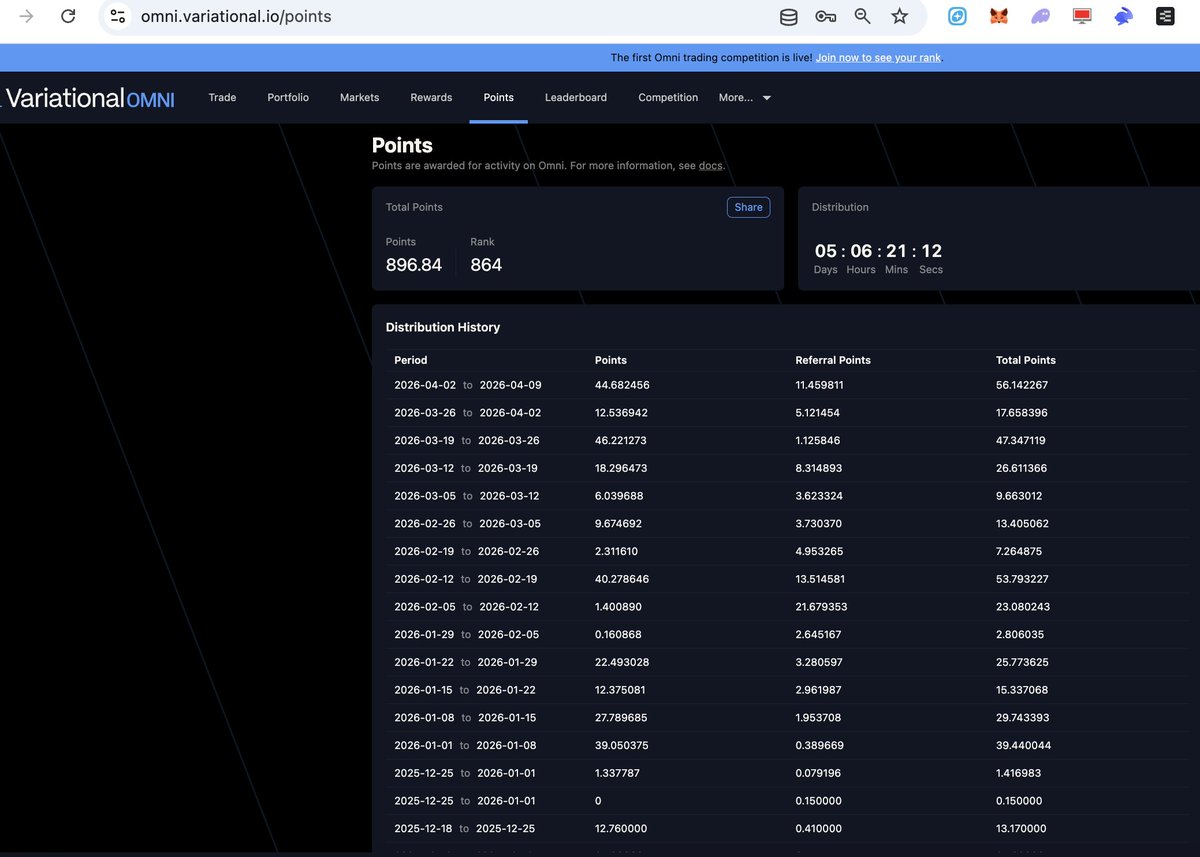Open the database icon in the address bar
The image size is (1200, 857).
pyautogui.click(x=788, y=16)
